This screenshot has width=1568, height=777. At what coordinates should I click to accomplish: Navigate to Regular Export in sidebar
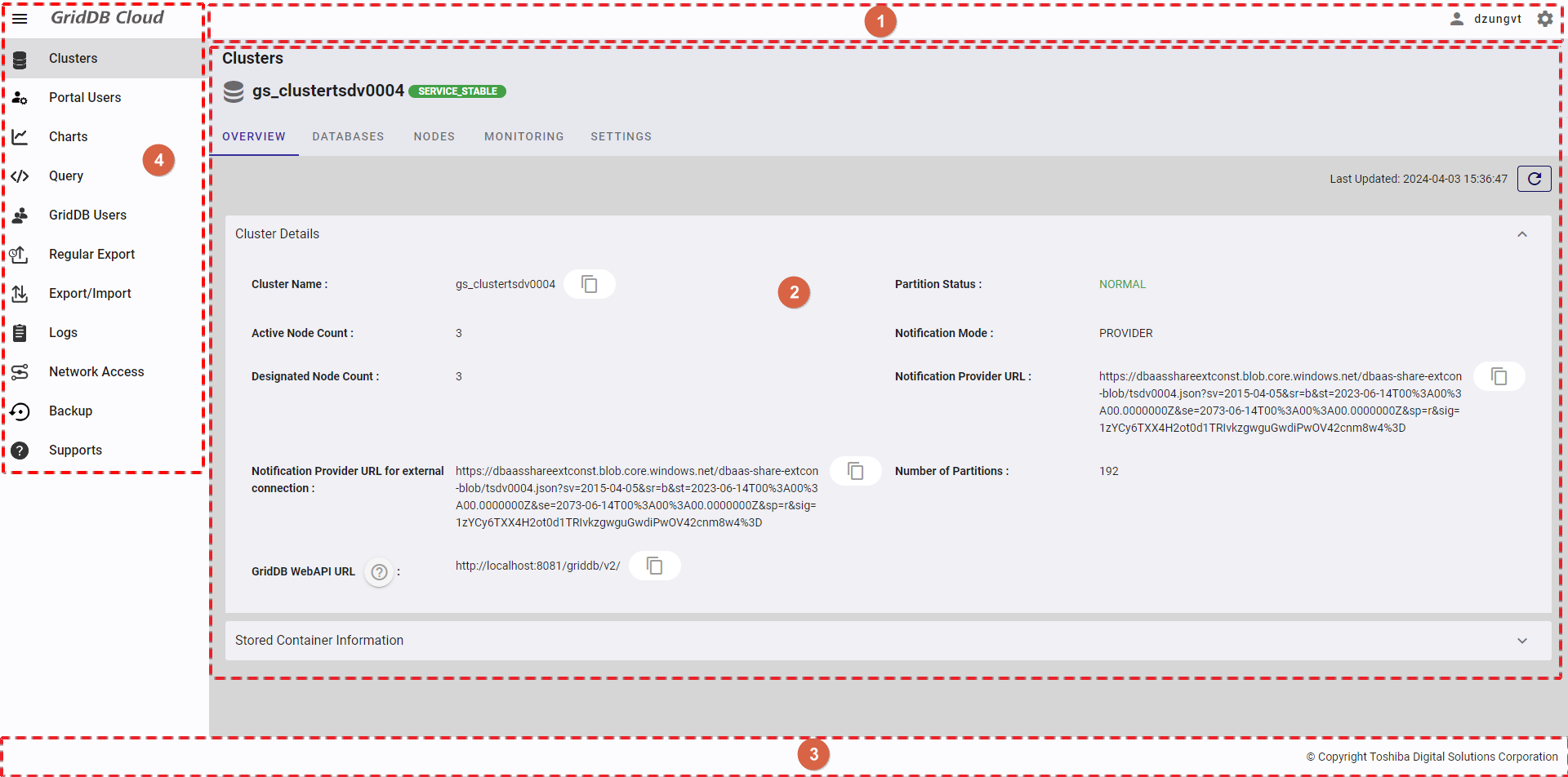(x=91, y=254)
